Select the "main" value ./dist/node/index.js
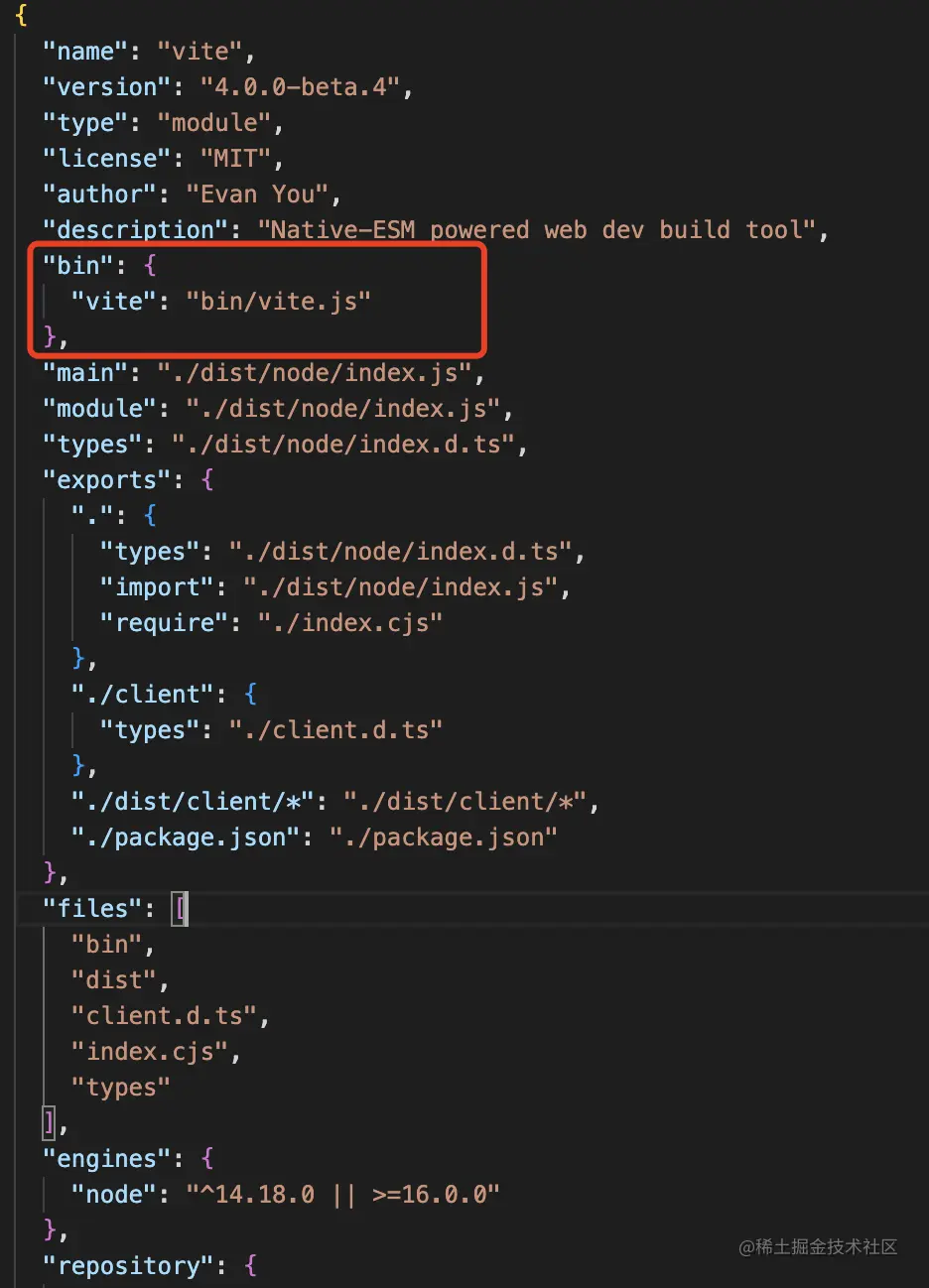 (315, 373)
